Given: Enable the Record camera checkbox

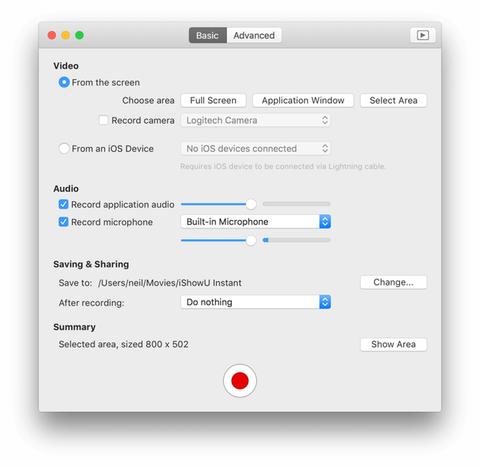Looking at the screenshot, I should [x=103, y=120].
